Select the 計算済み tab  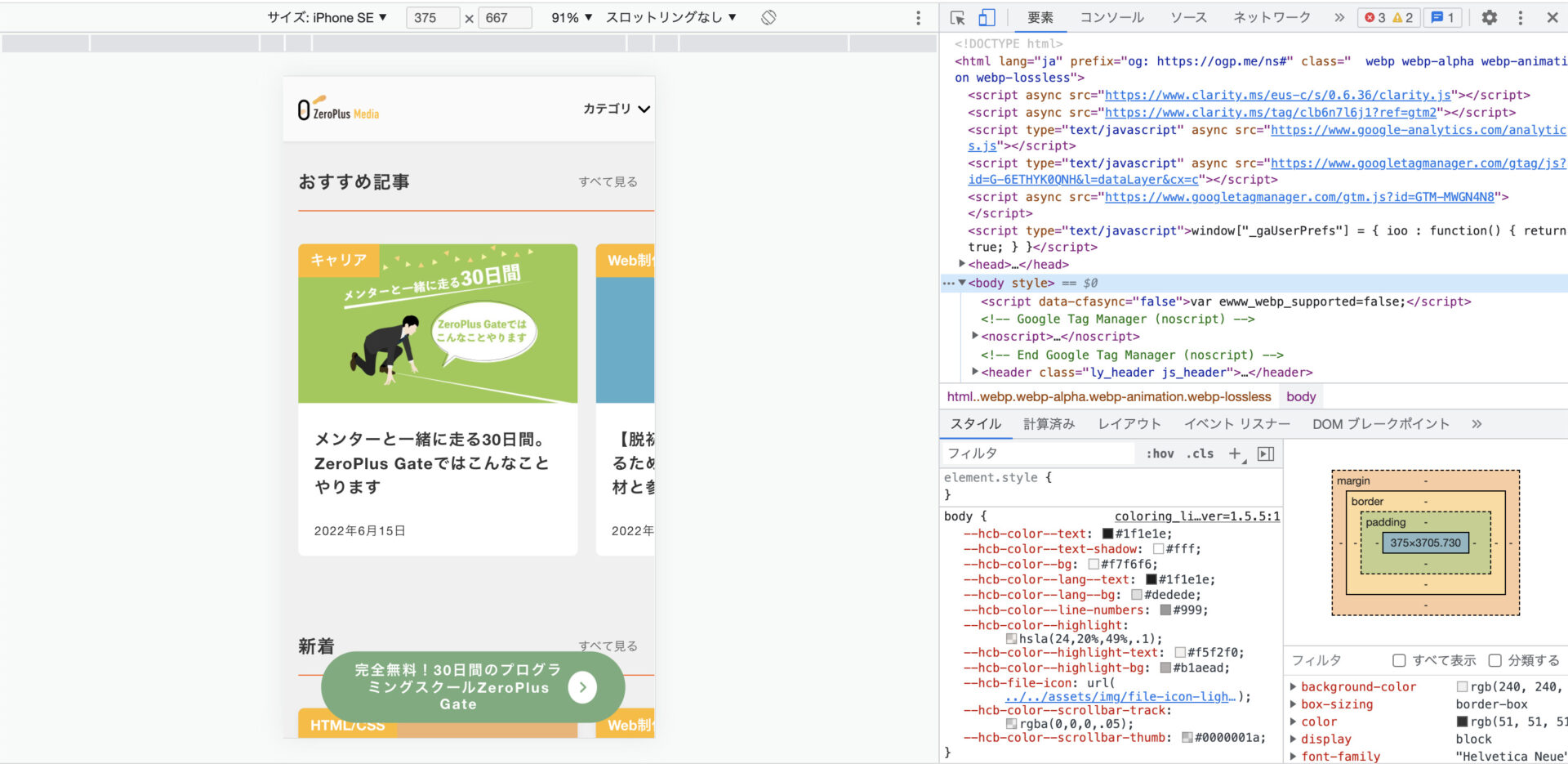click(1049, 423)
